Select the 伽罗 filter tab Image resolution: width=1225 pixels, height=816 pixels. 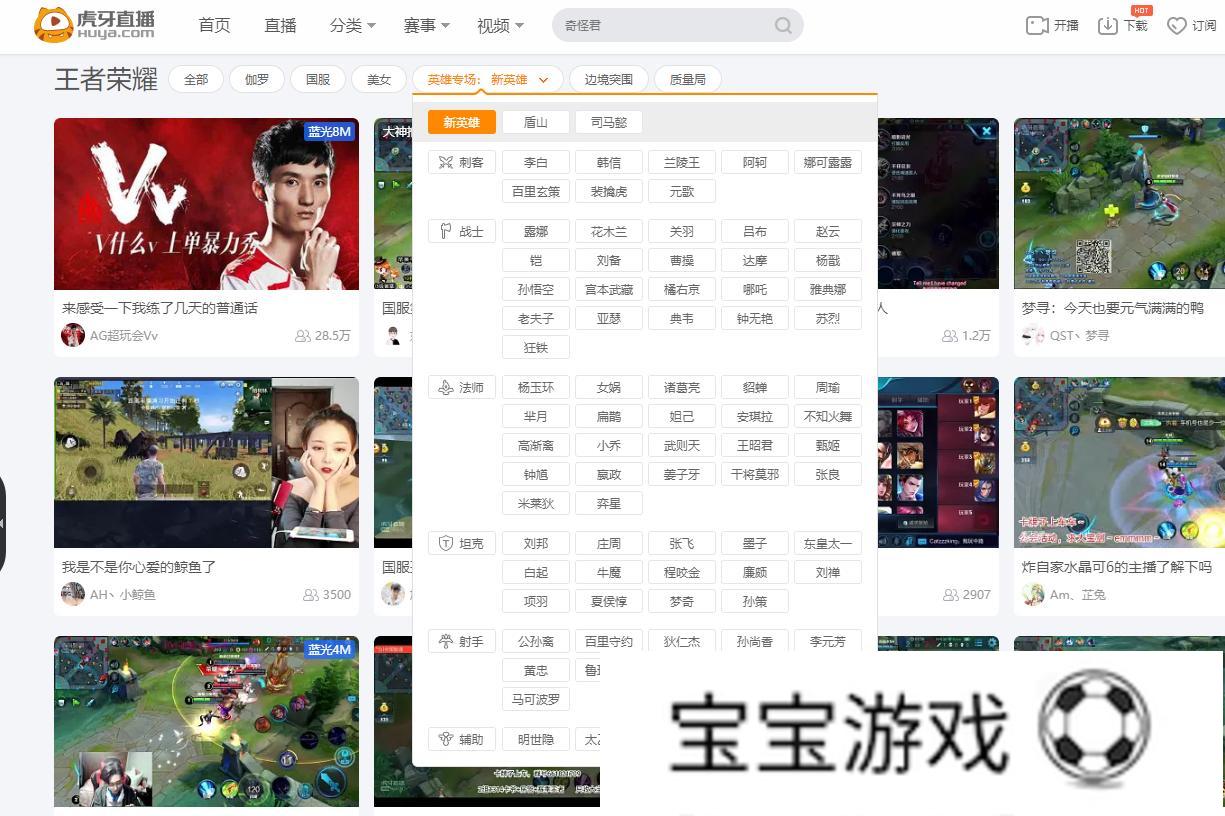257,79
